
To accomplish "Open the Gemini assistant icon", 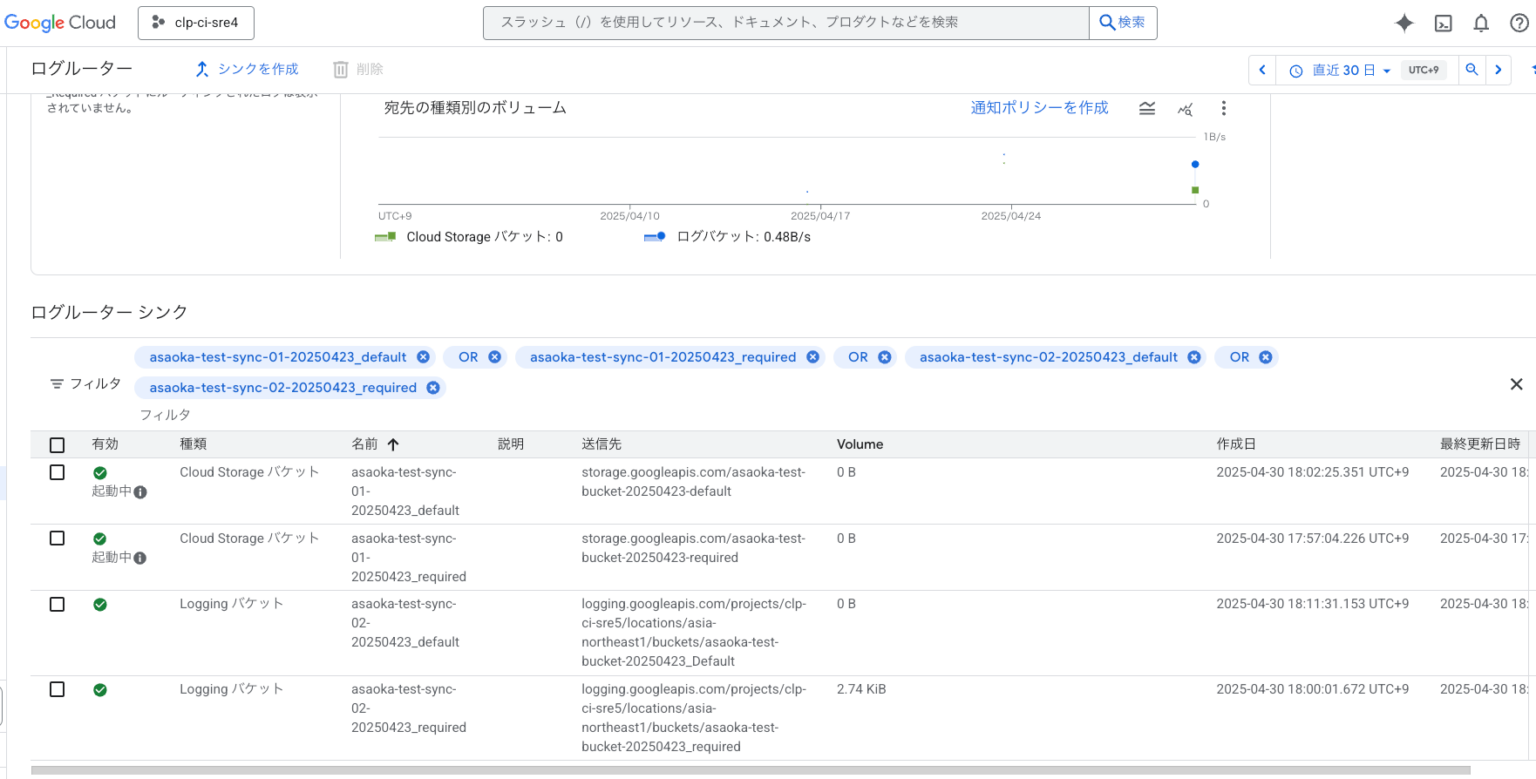I will click(1404, 22).
